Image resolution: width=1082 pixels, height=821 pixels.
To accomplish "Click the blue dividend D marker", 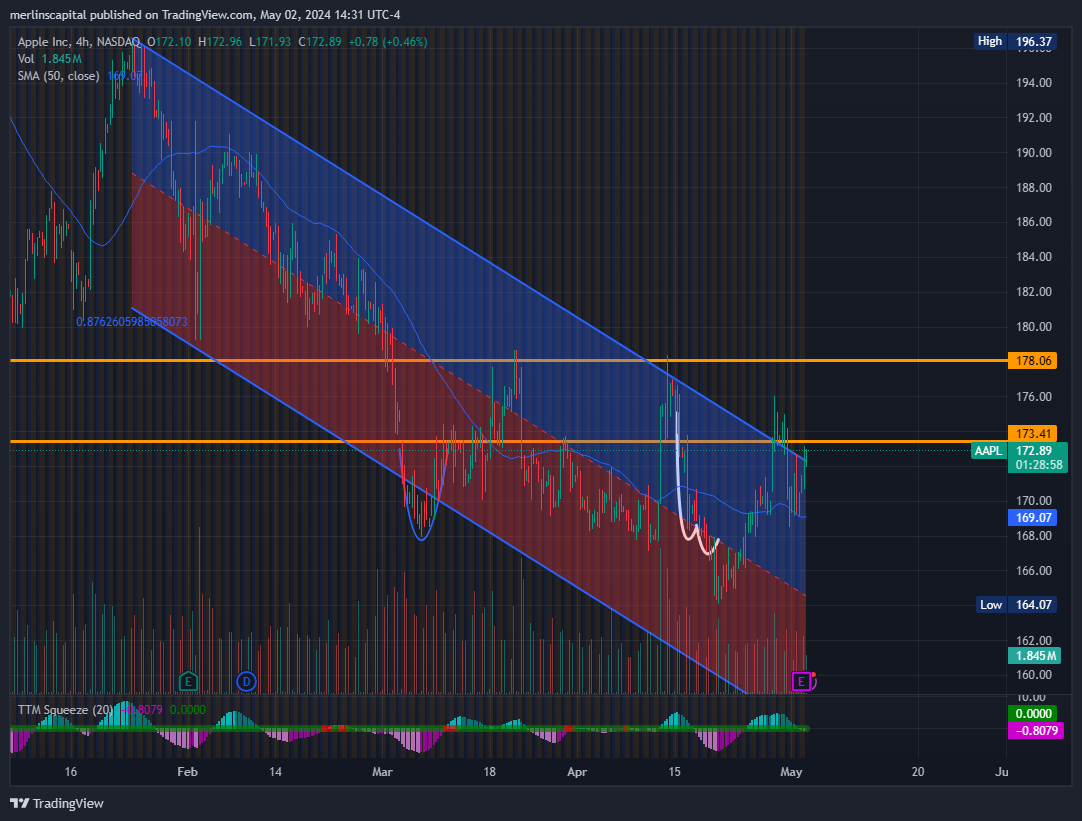I will click(x=246, y=682).
